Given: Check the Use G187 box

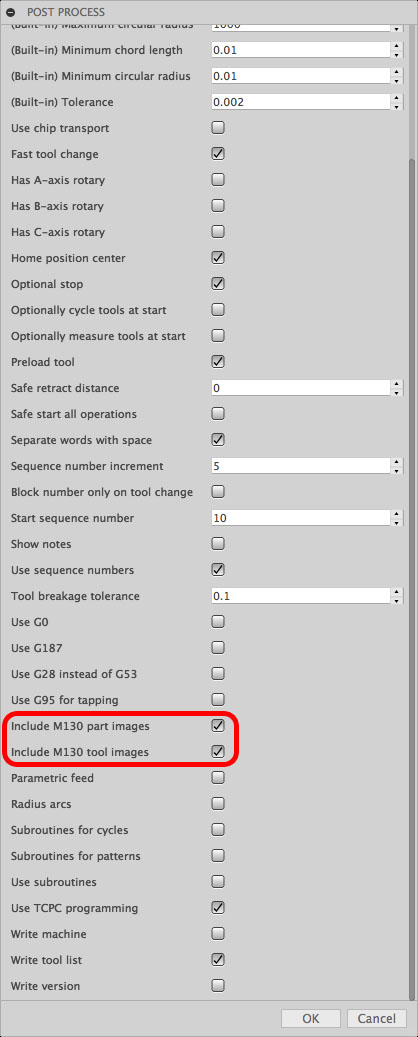Looking at the screenshot, I should pyautogui.click(x=218, y=647).
